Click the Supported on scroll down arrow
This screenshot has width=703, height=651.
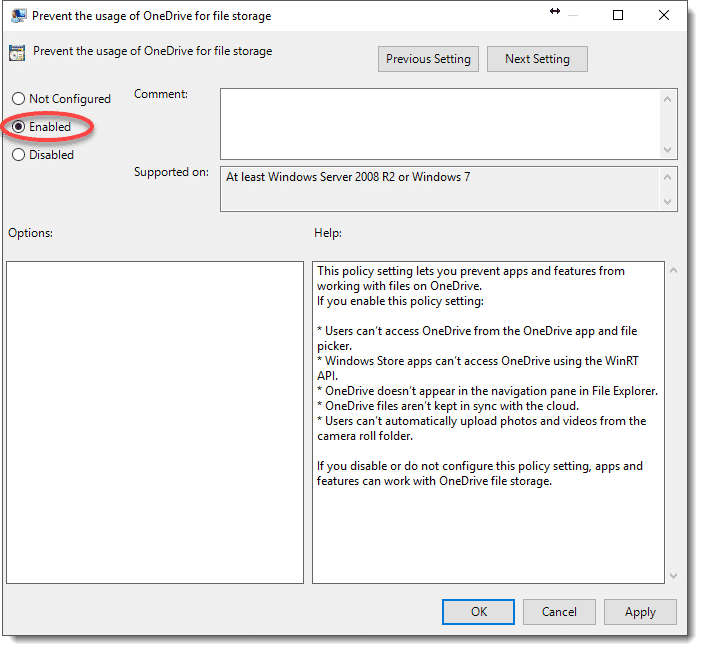pos(668,202)
